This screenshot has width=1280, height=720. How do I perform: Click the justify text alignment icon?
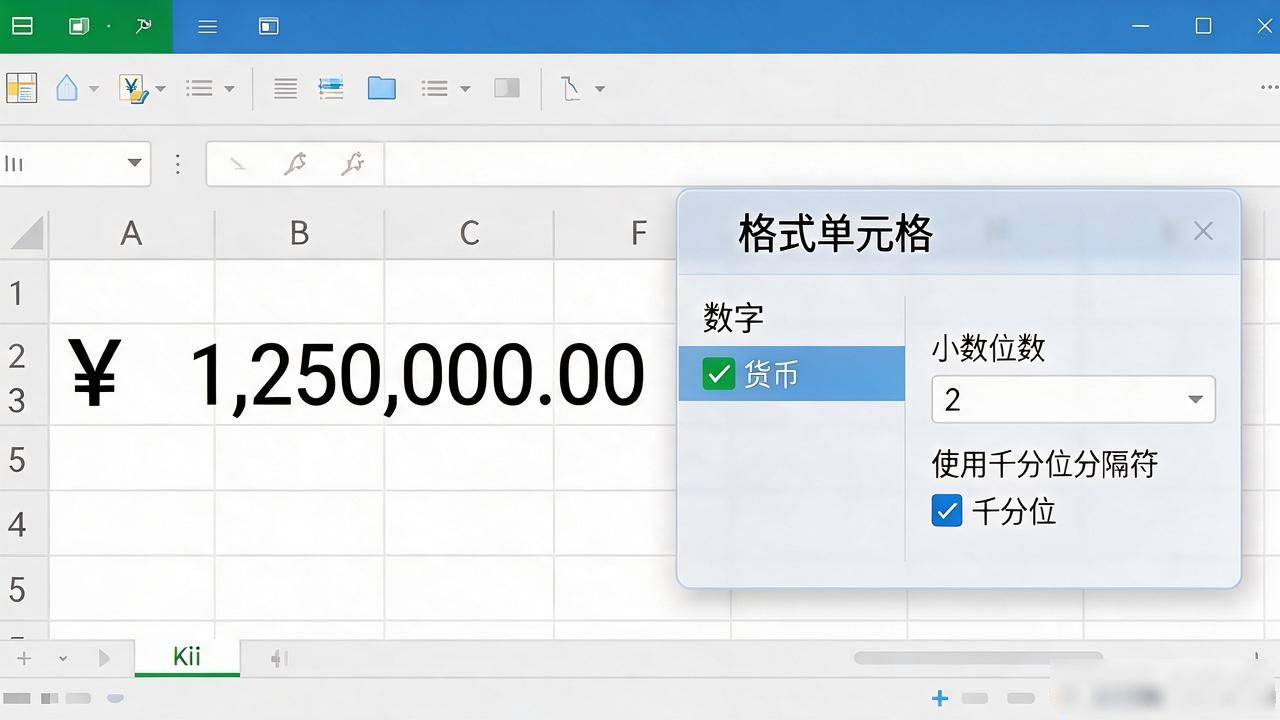pyautogui.click(x=285, y=89)
